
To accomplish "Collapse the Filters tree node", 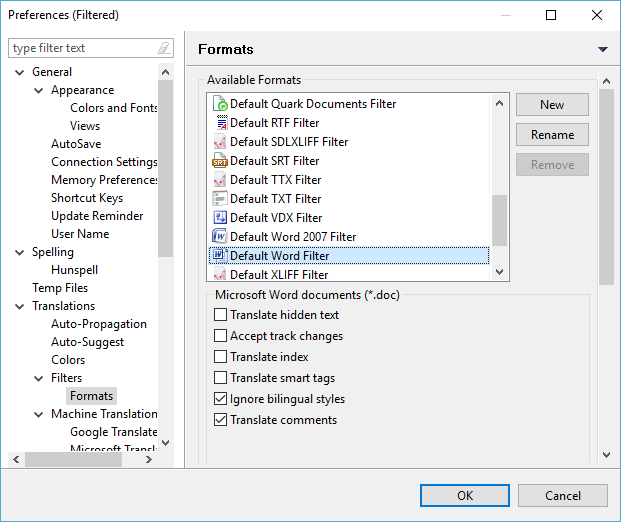I will [38, 379].
